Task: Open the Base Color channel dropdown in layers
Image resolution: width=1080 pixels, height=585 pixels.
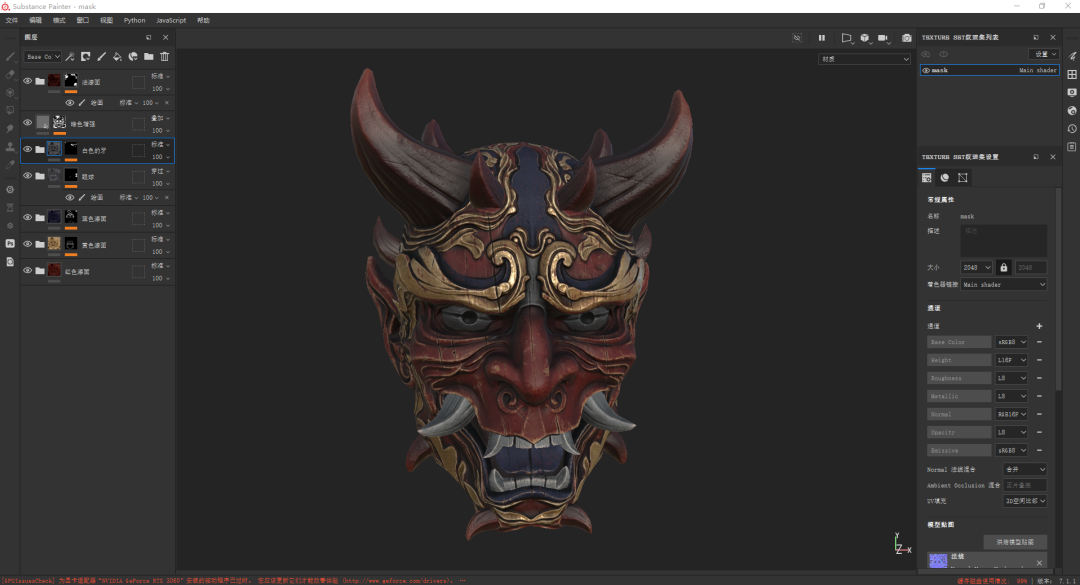Action: 43,57
